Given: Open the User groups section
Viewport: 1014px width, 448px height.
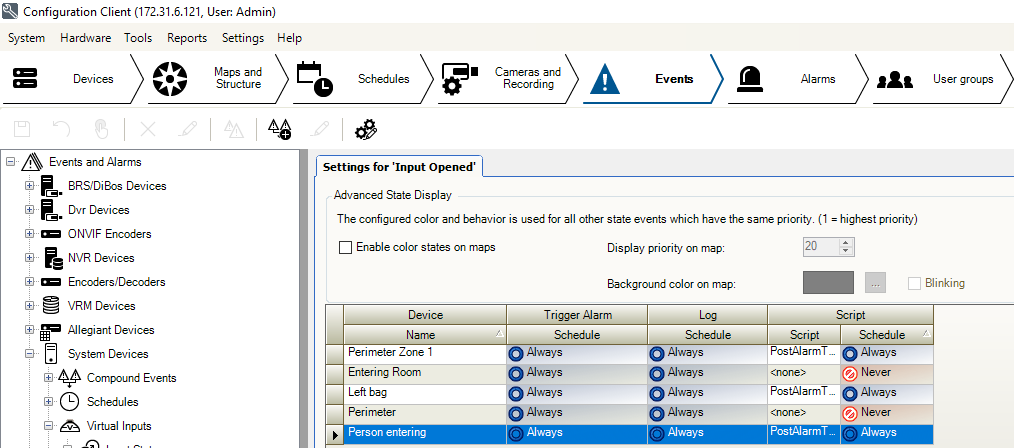Looking at the screenshot, I should coord(940,79).
